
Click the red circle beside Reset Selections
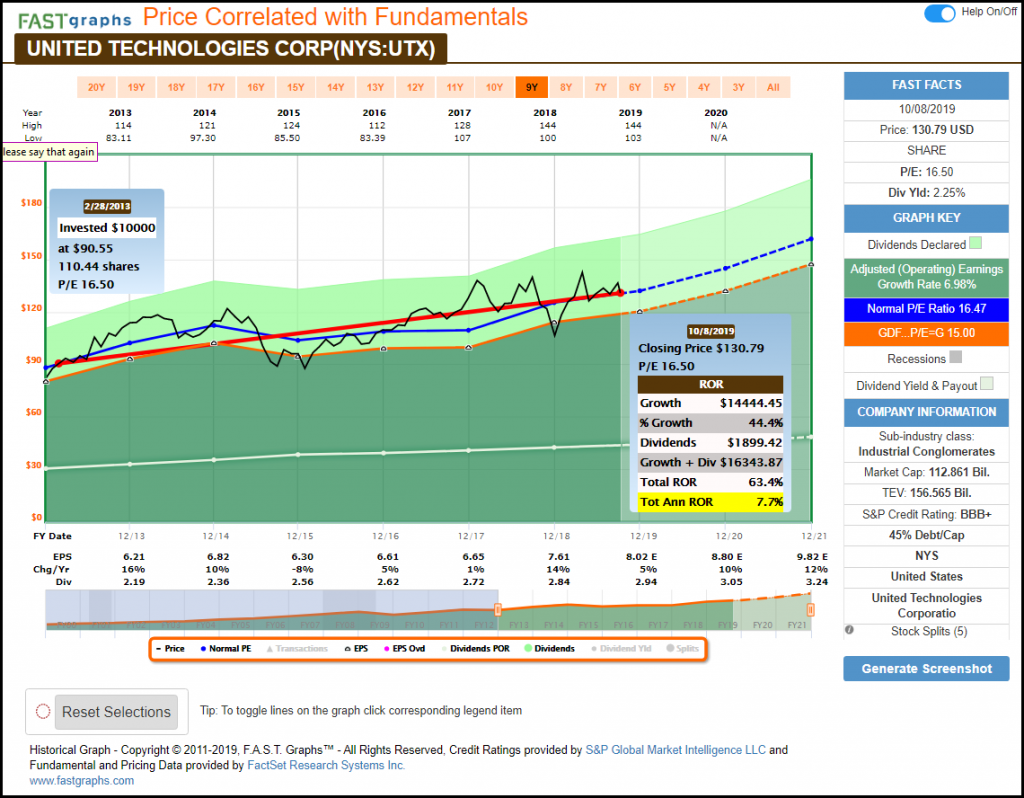(x=43, y=712)
